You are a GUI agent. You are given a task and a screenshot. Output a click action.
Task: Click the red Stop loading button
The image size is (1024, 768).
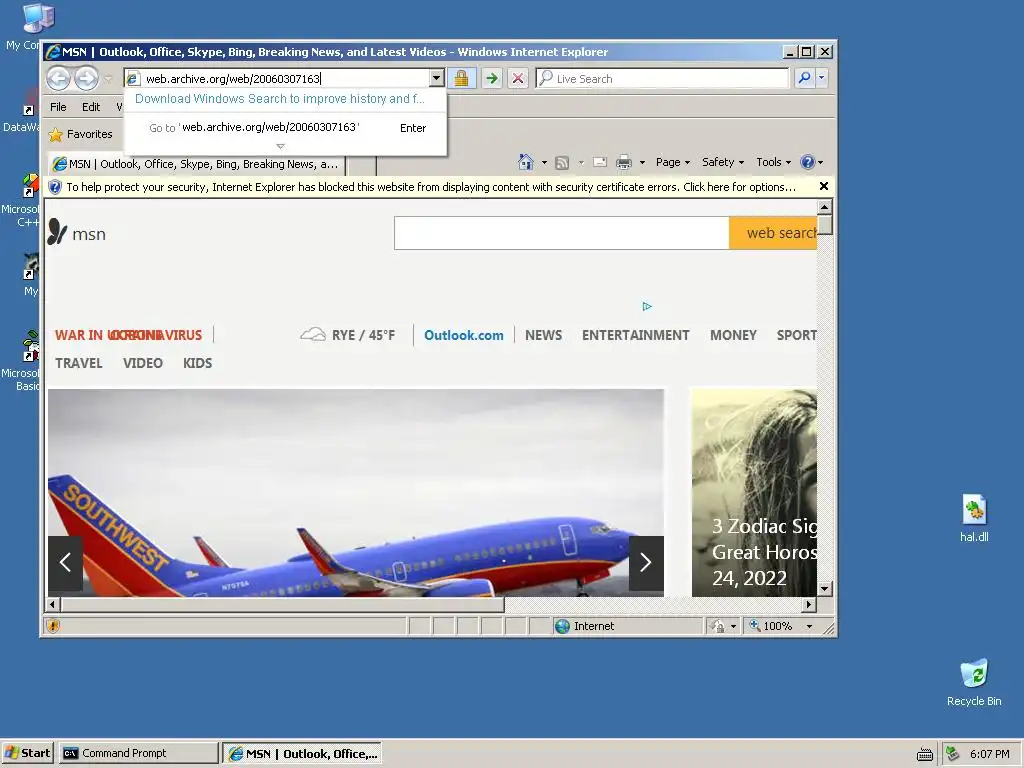518,78
